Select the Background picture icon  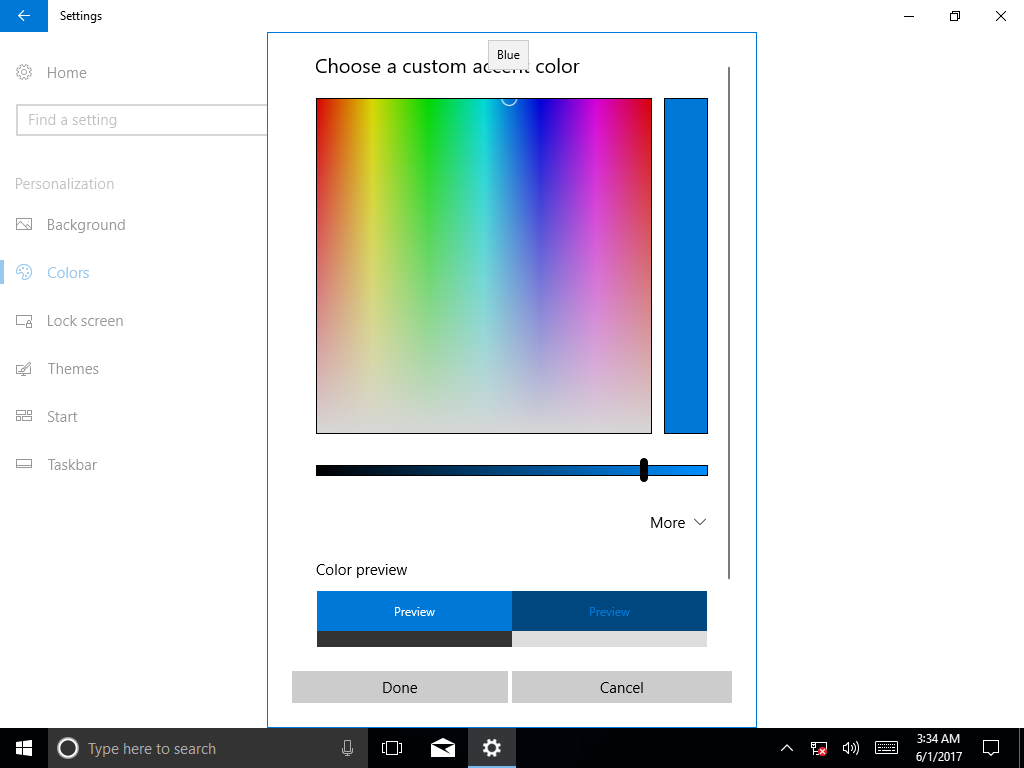(x=24, y=225)
